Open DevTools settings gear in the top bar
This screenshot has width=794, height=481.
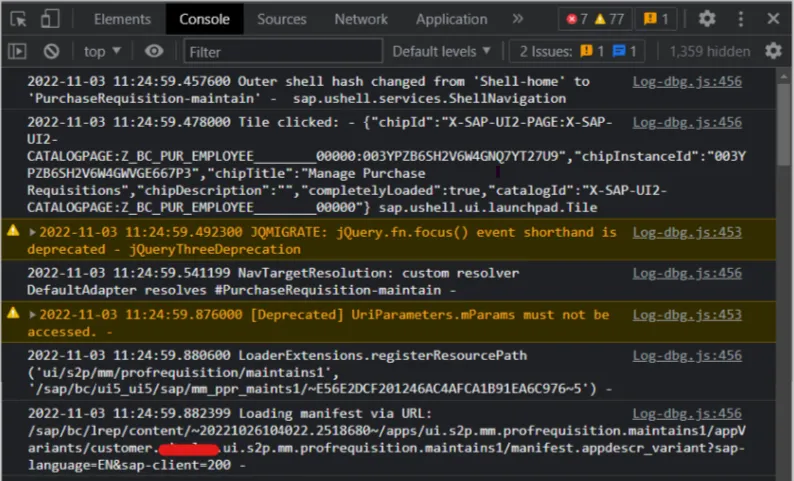707,18
